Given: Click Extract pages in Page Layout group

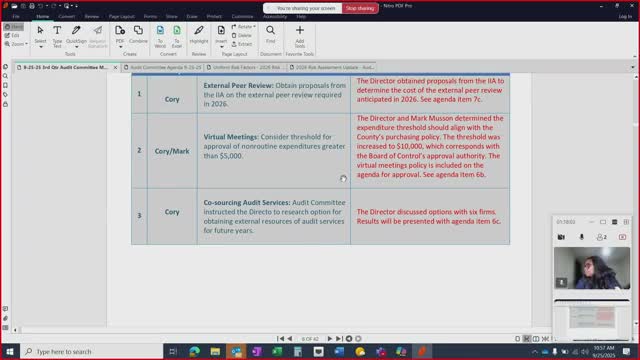Looking at the screenshot, I should [x=242, y=44].
